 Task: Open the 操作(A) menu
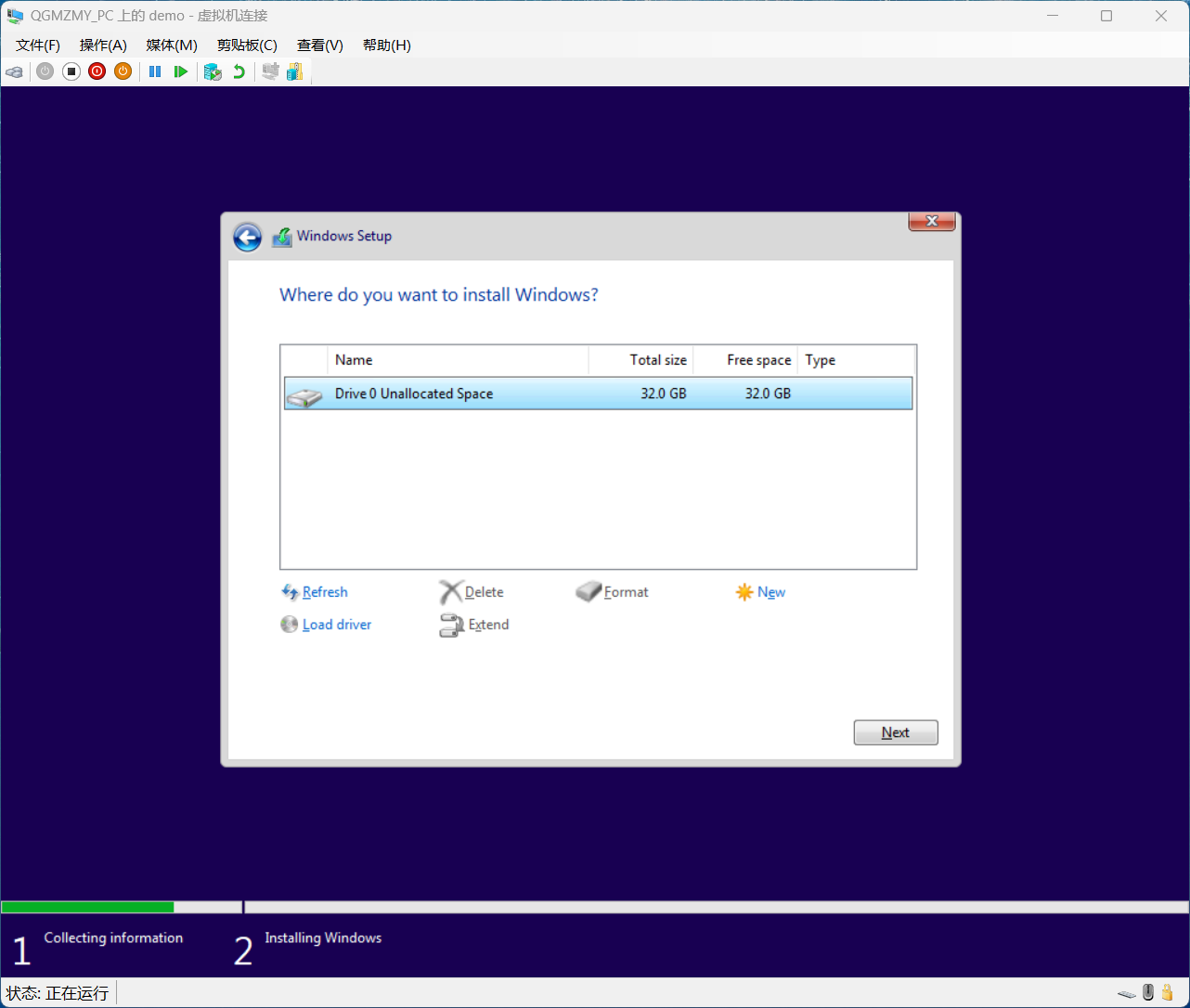[x=103, y=45]
